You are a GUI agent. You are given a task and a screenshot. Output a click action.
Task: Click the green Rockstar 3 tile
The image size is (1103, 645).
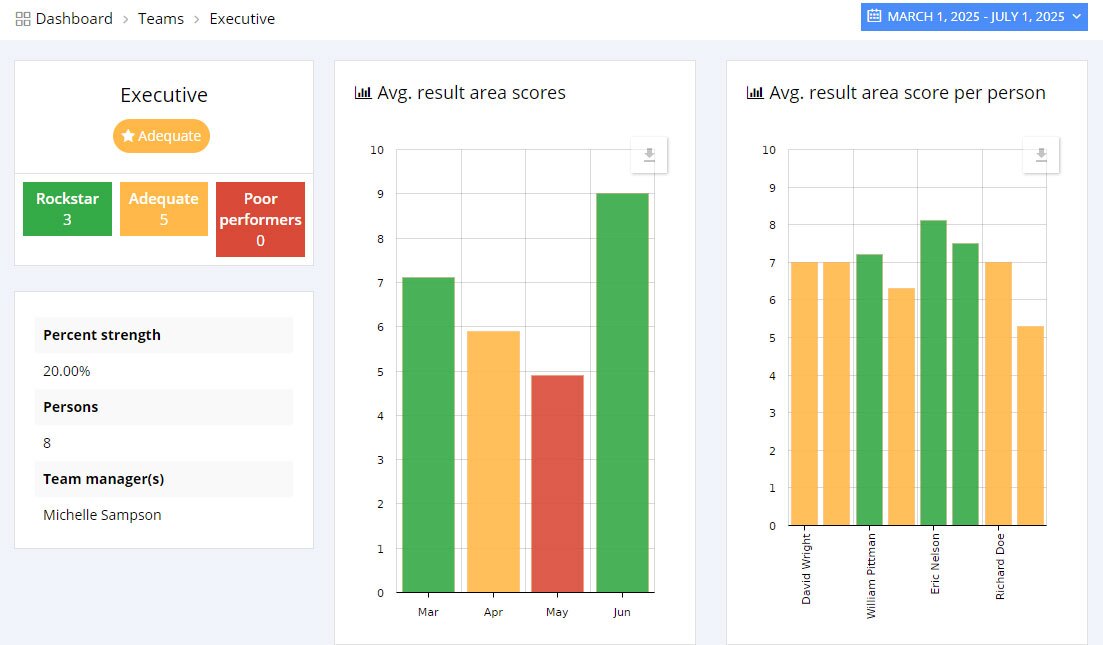pos(66,209)
